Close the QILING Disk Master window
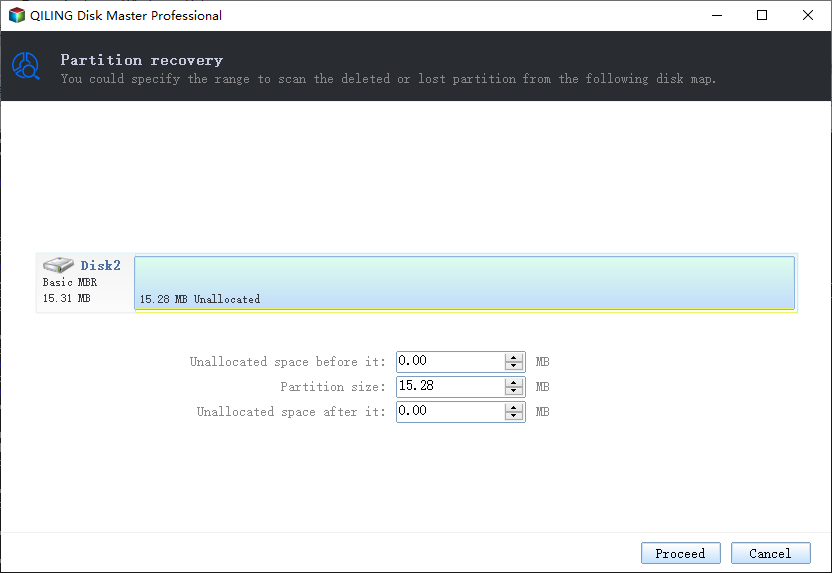This screenshot has height=573, width=832. [x=808, y=15]
